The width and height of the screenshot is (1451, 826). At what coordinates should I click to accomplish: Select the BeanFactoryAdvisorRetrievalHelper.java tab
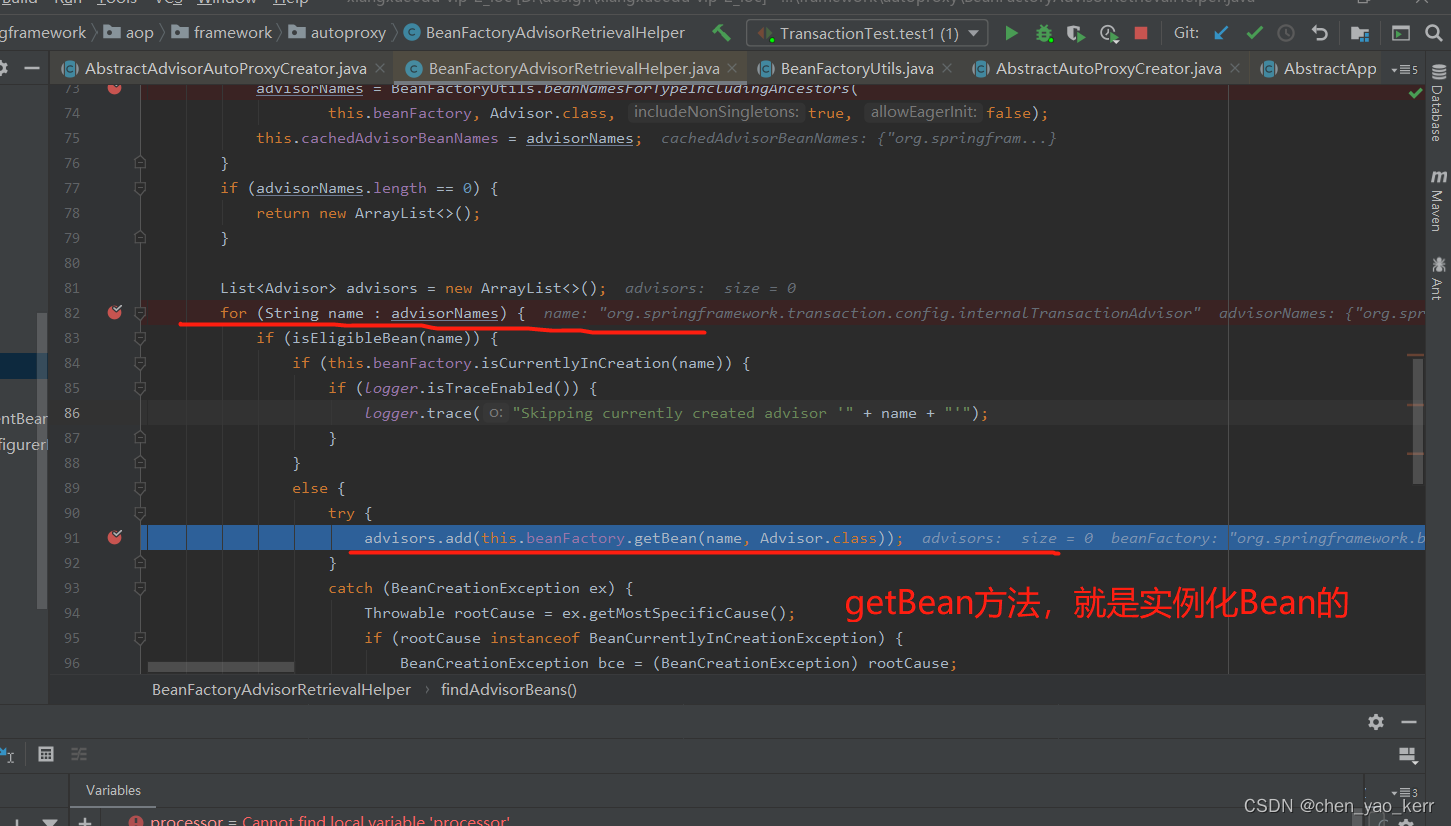pyautogui.click(x=573, y=69)
